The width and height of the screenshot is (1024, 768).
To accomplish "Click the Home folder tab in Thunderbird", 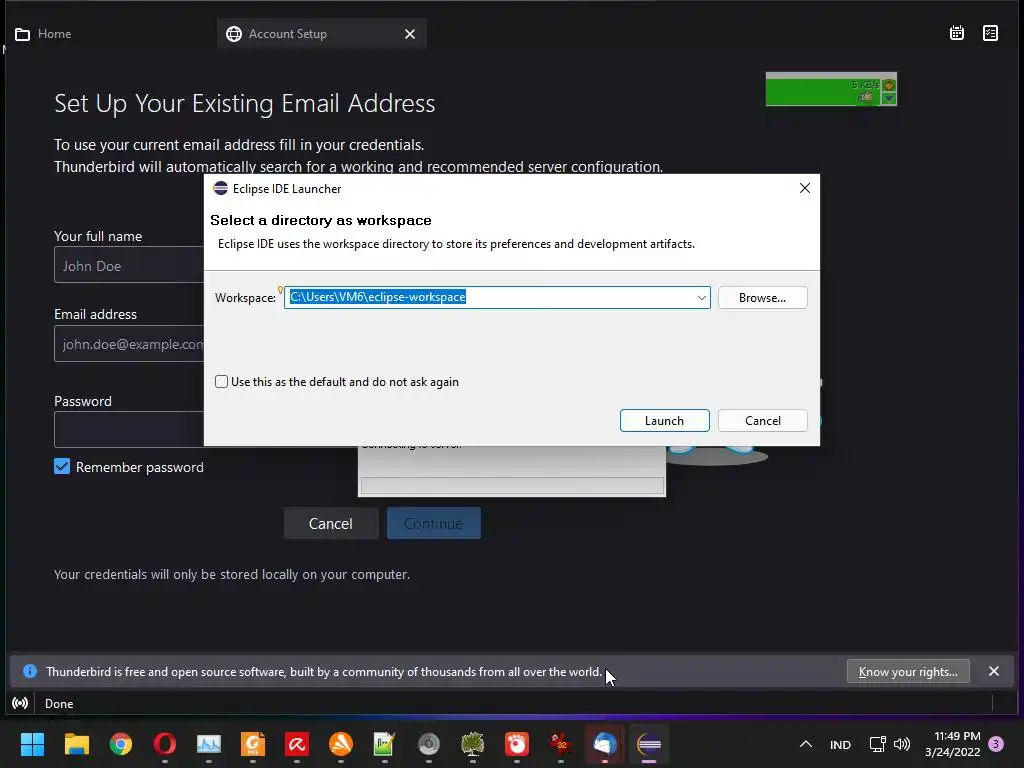I will pos(43,34).
